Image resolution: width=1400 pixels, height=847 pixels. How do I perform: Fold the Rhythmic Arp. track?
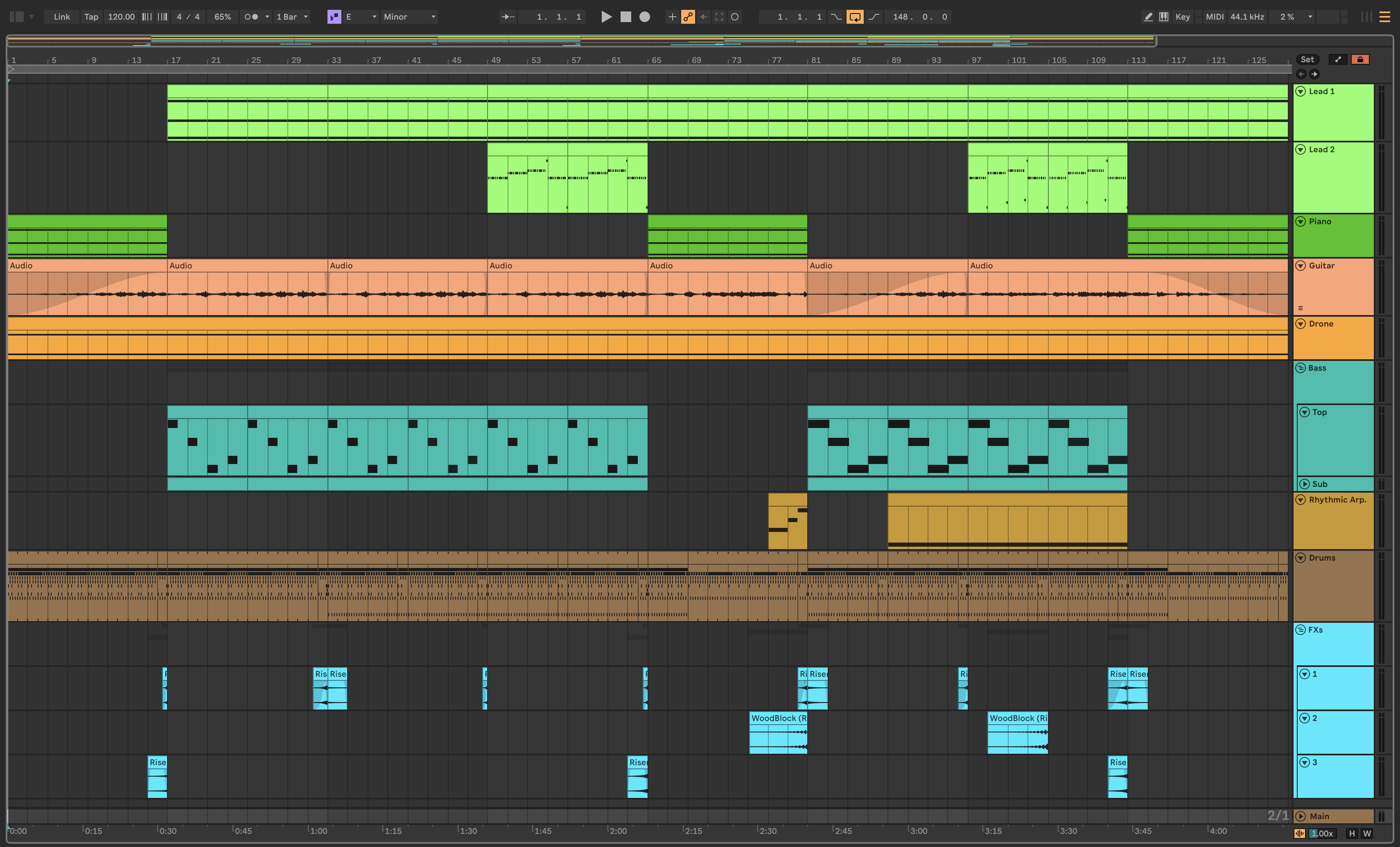pyautogui.click(x=1301, y=500)
